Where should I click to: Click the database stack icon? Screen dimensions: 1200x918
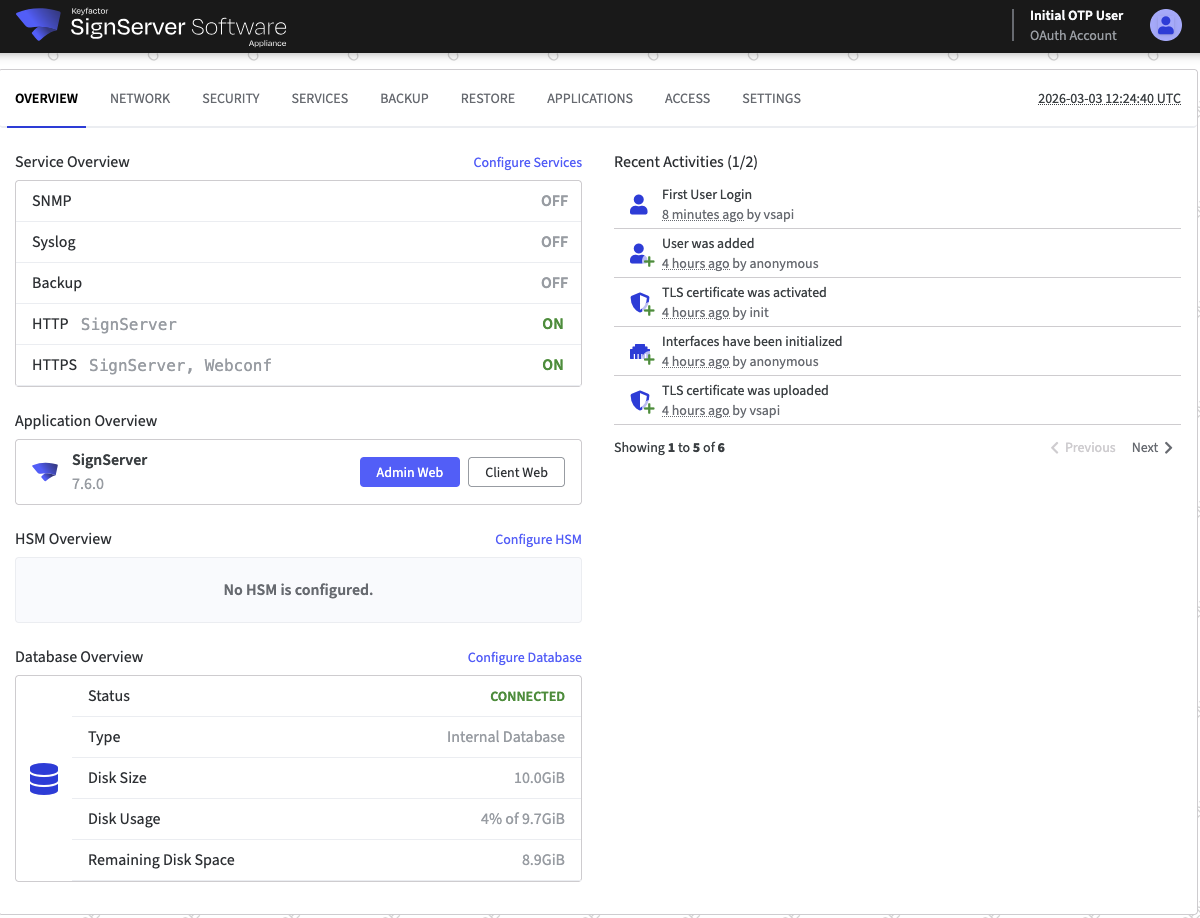(44, 778)
